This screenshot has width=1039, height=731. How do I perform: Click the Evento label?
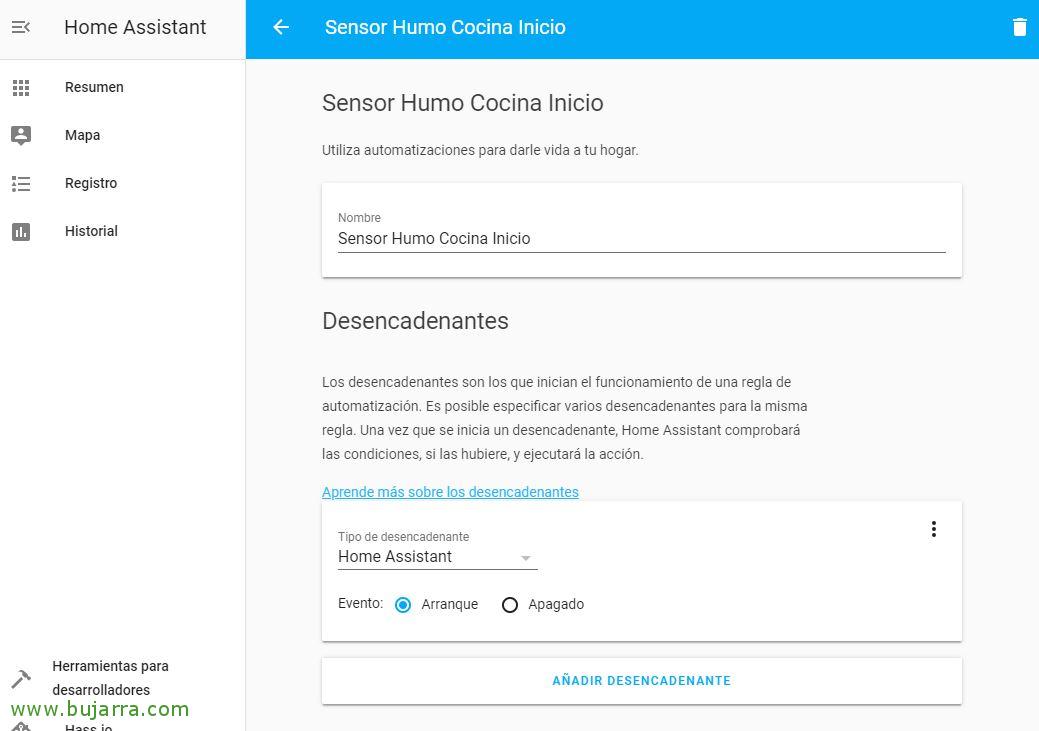360,604
